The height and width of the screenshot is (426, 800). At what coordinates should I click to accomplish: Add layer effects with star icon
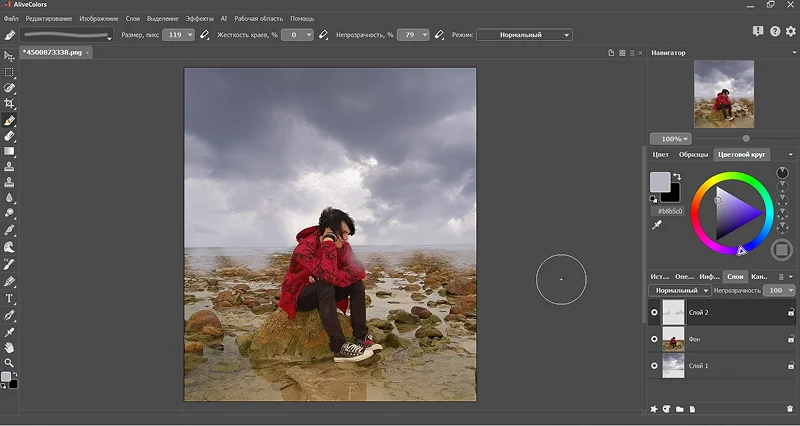click(x=654, y=409)
